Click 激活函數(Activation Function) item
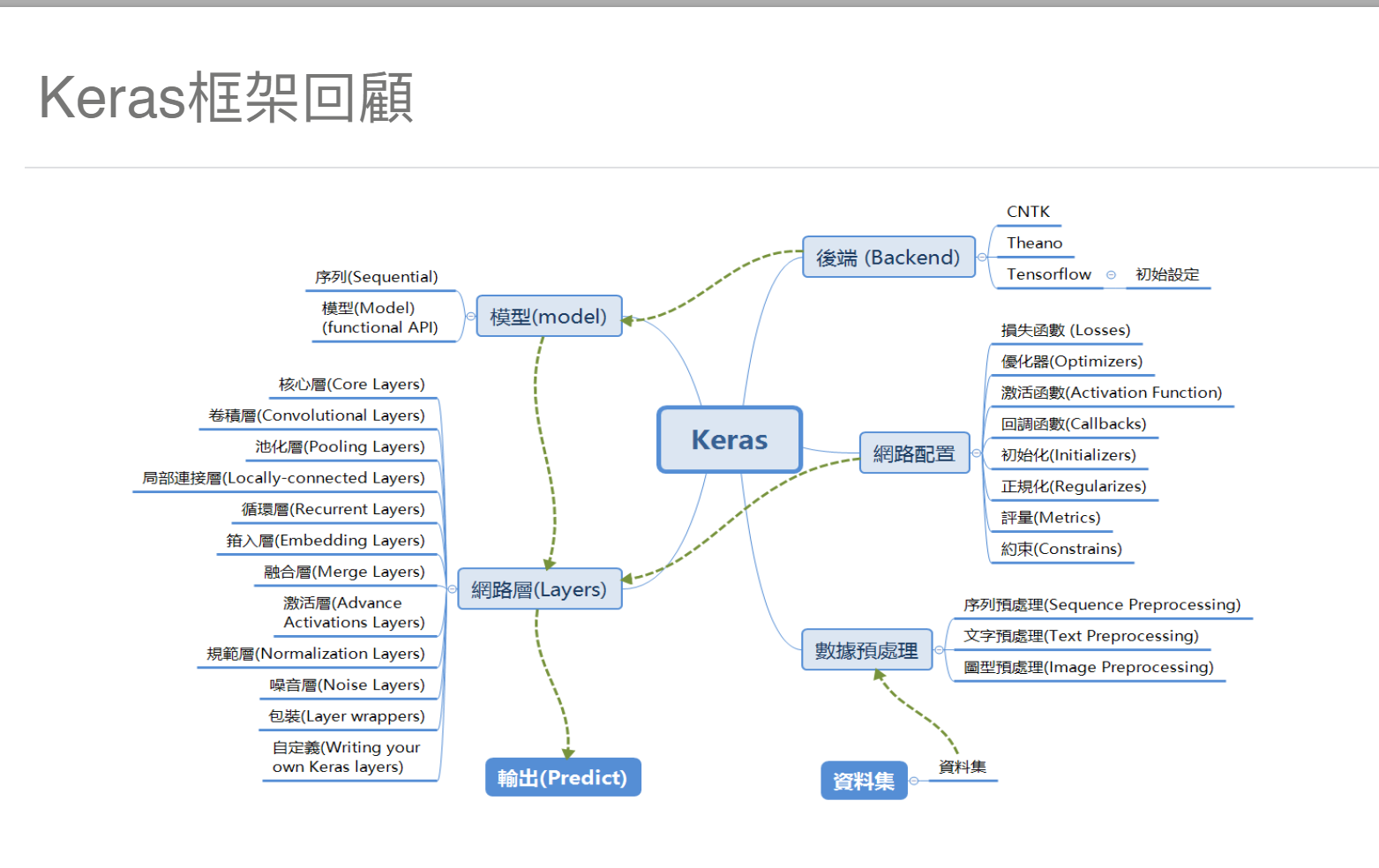Image resolution: width=1379 pixels, height=868 pixels. coord(1111,393)
